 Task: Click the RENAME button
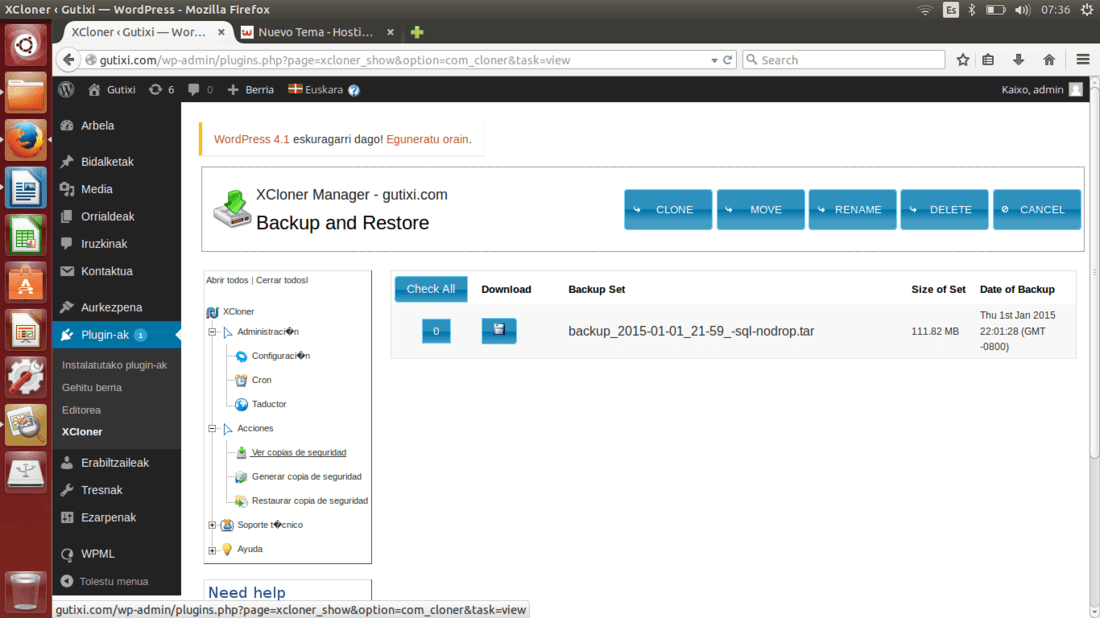tap(852, 209)
